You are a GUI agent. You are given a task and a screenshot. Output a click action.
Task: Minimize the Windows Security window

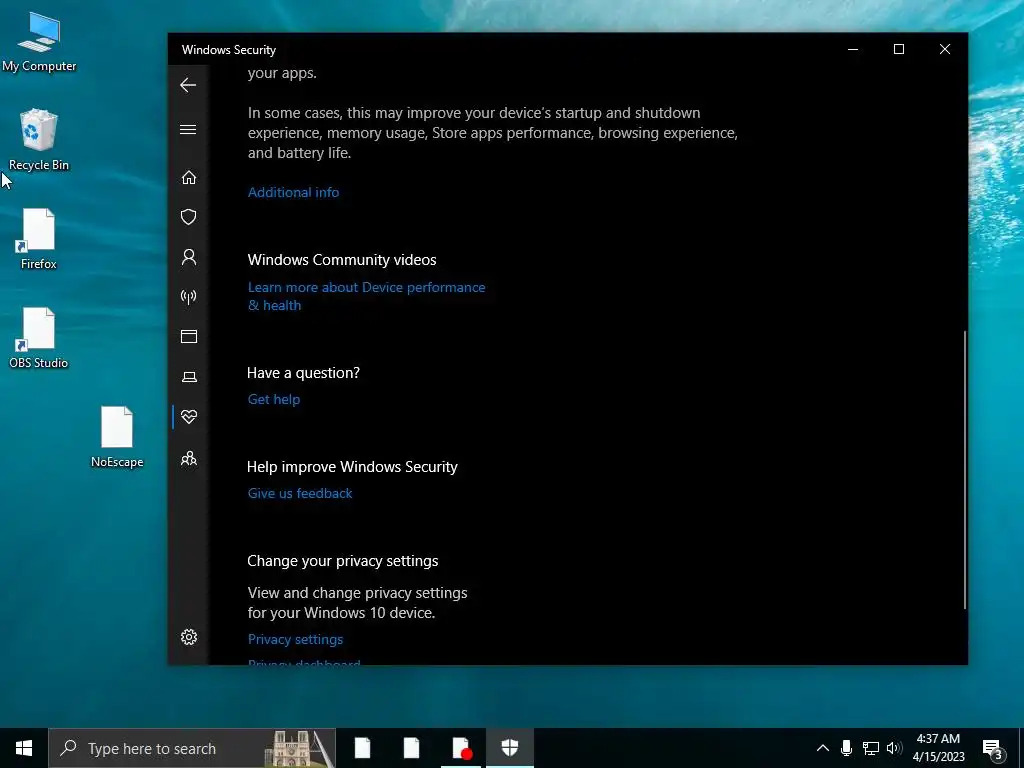853,50
